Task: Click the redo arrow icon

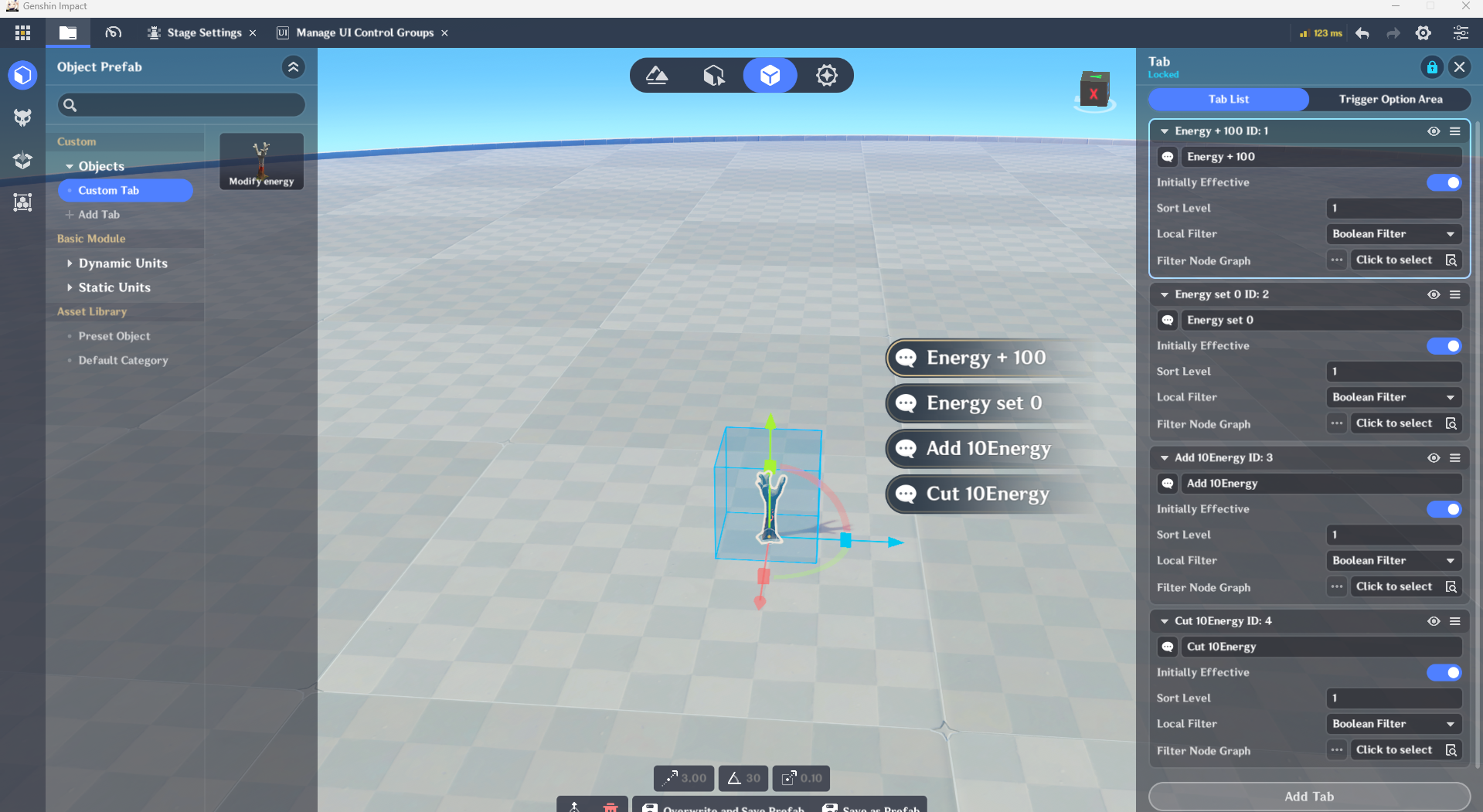Action: click(1393, 33)
